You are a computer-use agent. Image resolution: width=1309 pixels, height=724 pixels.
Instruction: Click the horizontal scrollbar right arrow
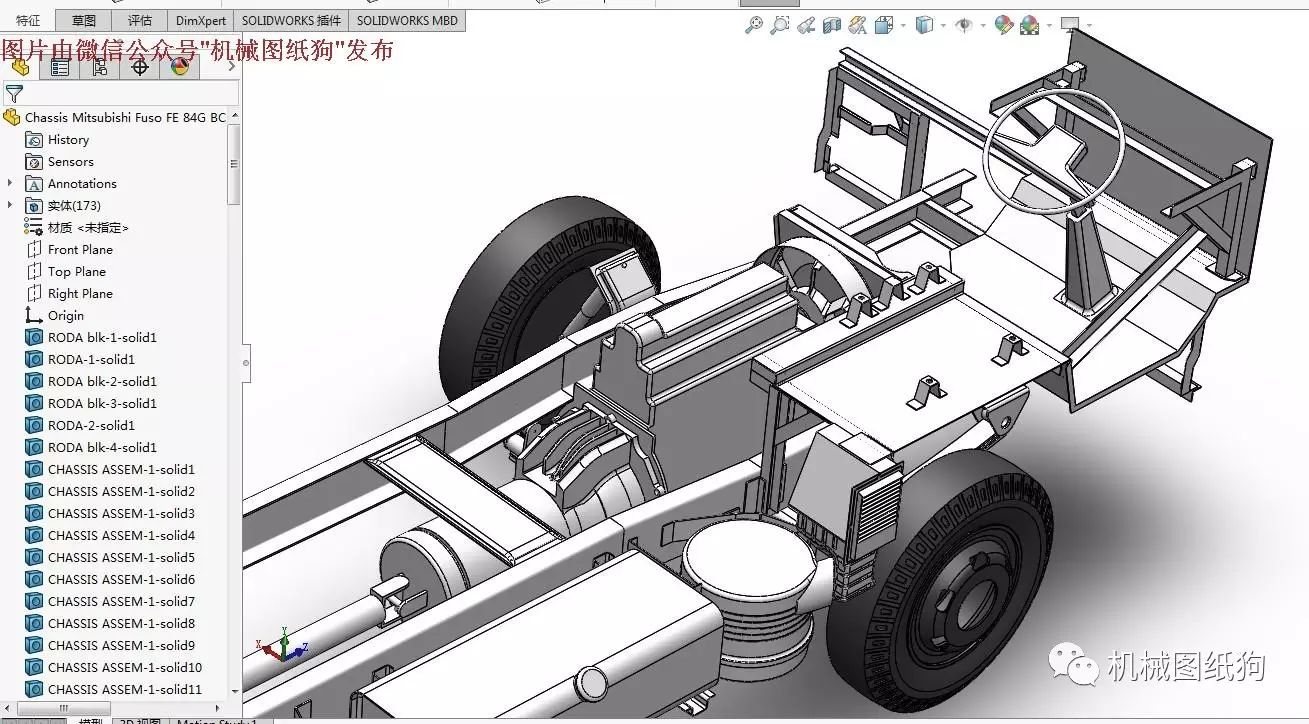[x=219, y=708]
